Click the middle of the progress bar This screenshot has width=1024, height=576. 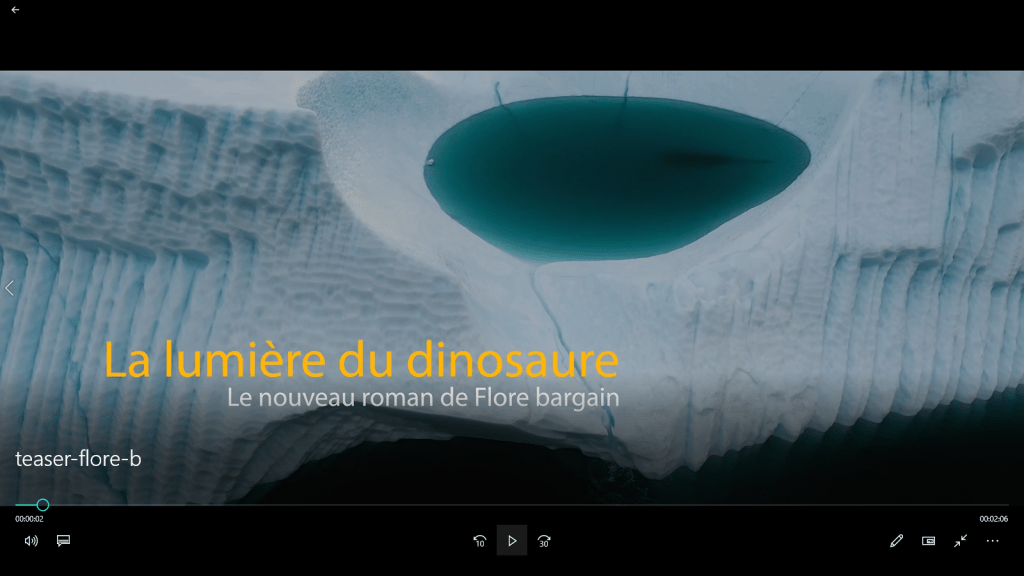pos(512,505)
